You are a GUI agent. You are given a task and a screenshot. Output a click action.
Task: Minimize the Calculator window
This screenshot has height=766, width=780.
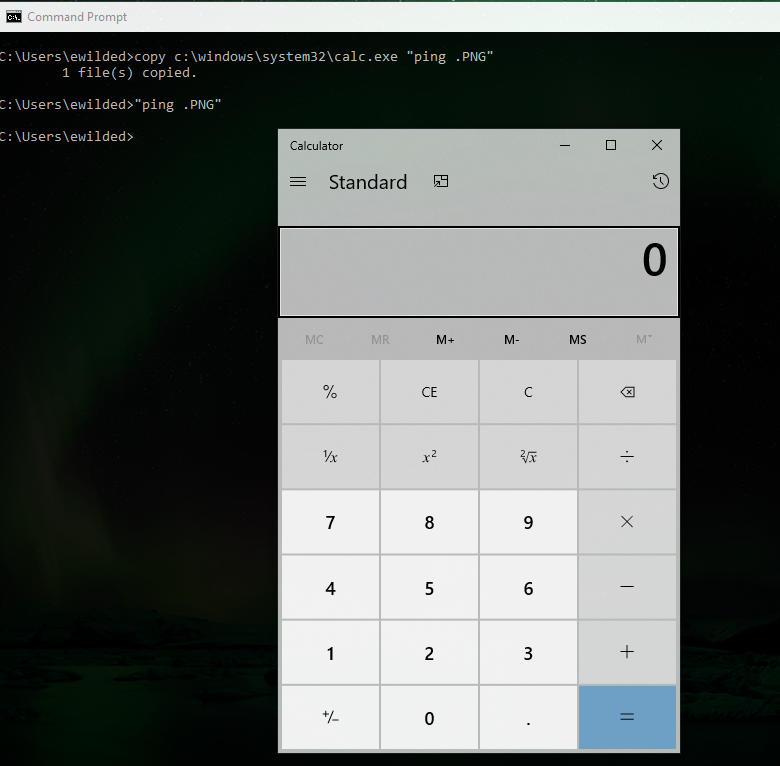tap(565, 145)
